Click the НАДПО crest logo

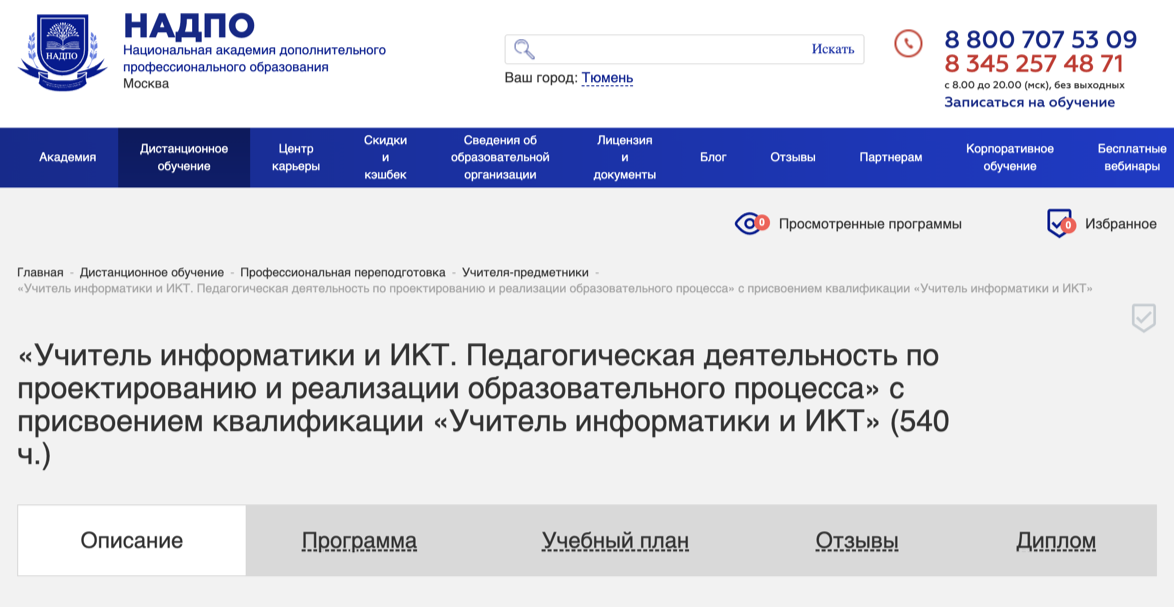coord(61,51)
